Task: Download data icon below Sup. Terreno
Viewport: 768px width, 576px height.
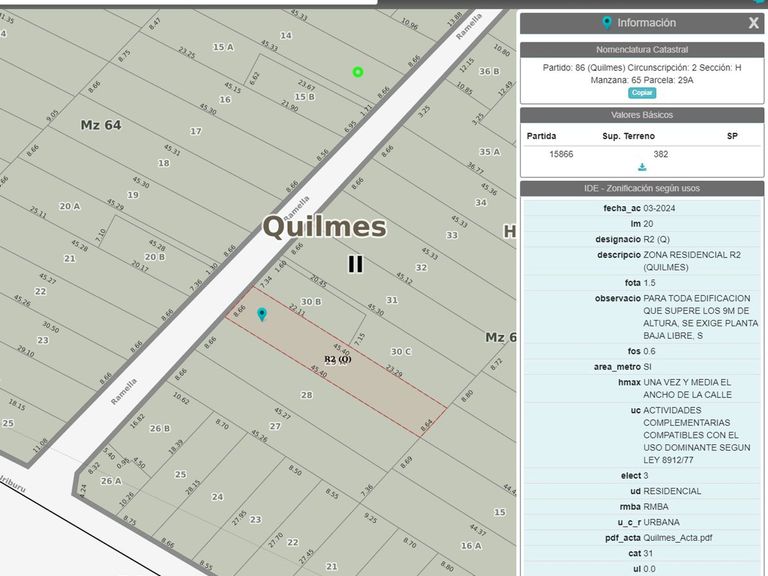Action: [642, 168]
